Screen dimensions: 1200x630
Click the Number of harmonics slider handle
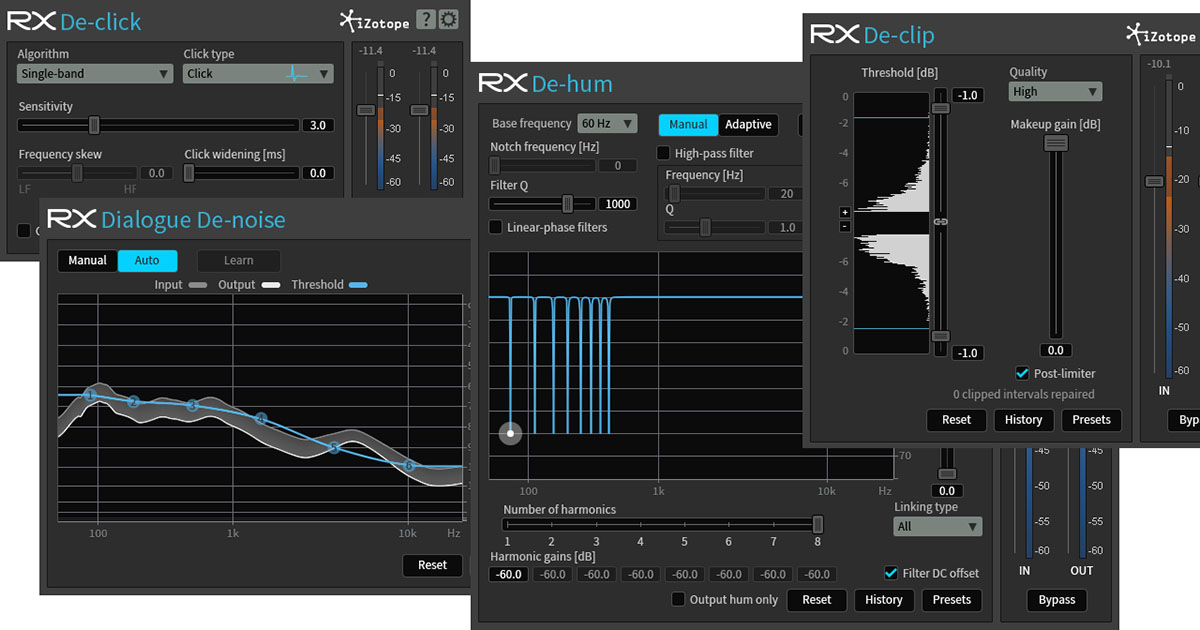[x=817, y=524]
